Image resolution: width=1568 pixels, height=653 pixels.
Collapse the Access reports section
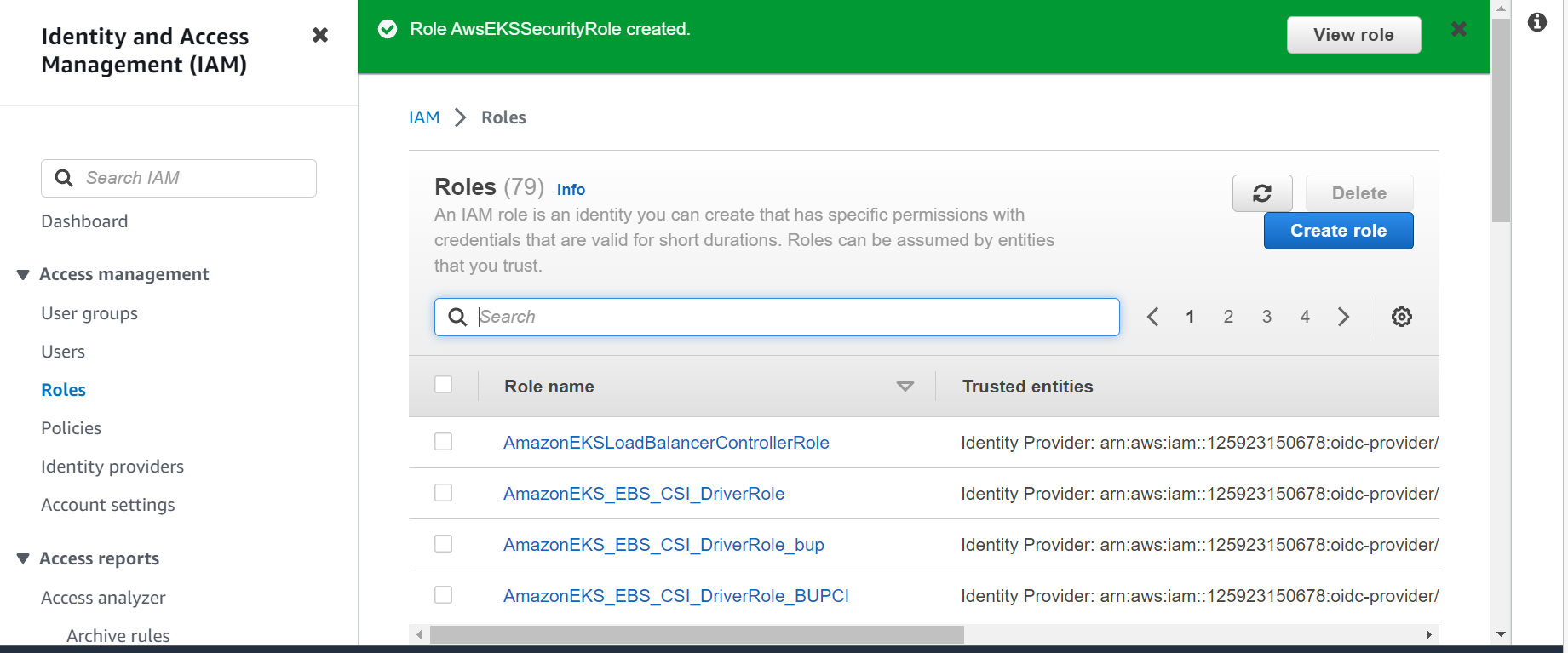(x=23, y=558)
